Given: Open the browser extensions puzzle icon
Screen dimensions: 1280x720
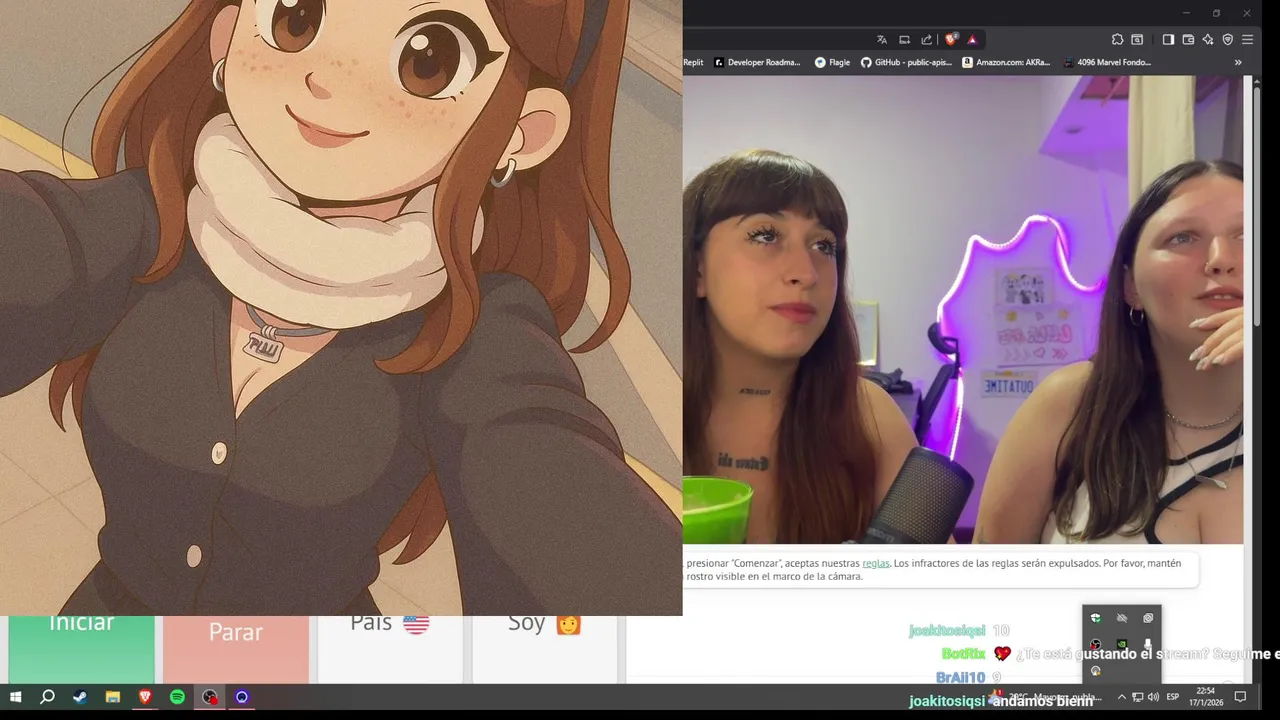Looking at the screenshot, I should click(1117, 40).
